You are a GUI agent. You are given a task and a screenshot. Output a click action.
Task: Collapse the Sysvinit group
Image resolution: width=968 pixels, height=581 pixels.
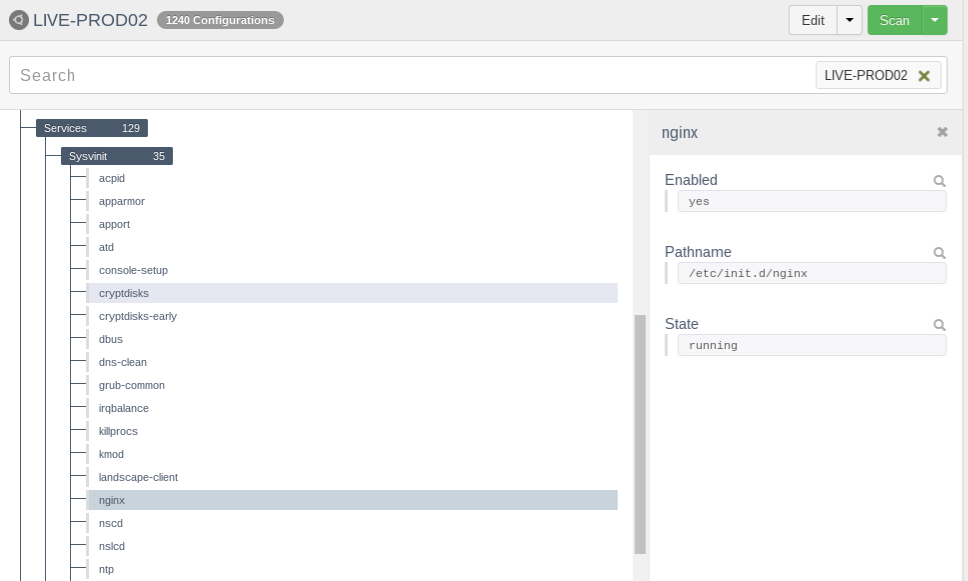(117, 156)
